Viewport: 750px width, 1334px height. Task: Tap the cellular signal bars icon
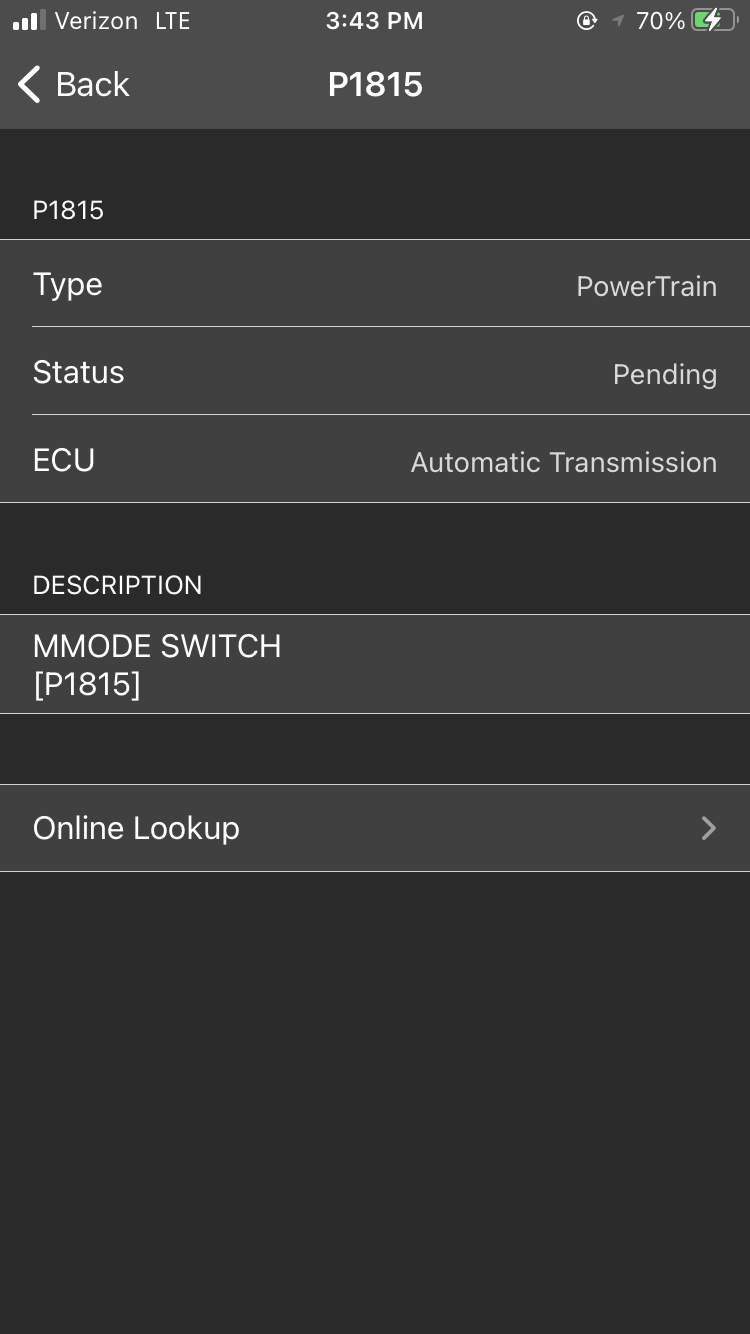(x=29, y=21)
